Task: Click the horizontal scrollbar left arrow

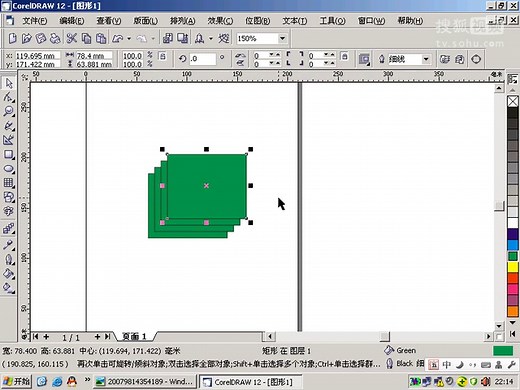Action: (x=270, y=336)
